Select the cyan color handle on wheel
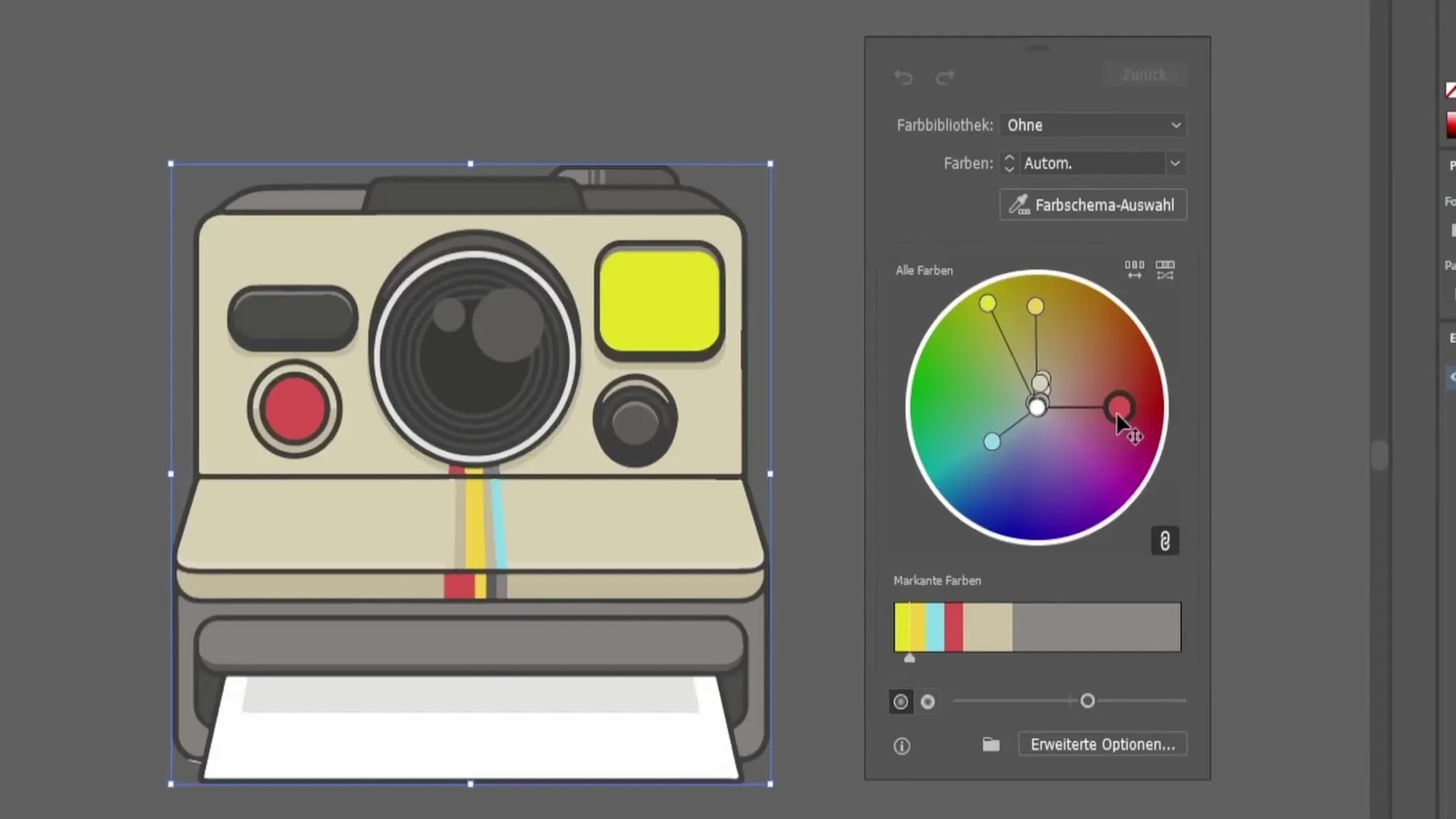Screen dimensions: 1456x819 pos(991,441)
